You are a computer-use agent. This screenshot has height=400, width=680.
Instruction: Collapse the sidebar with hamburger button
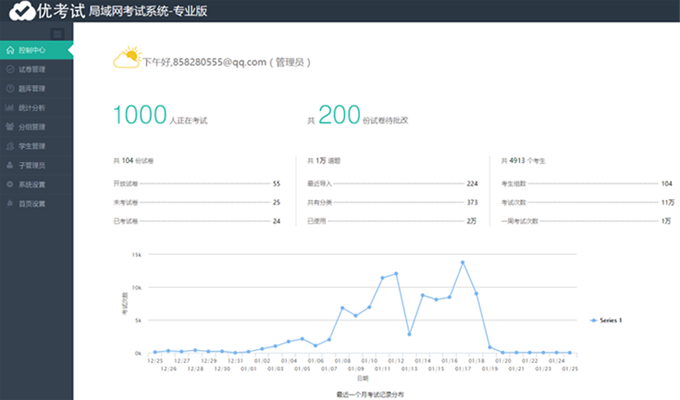click(58, 34)
